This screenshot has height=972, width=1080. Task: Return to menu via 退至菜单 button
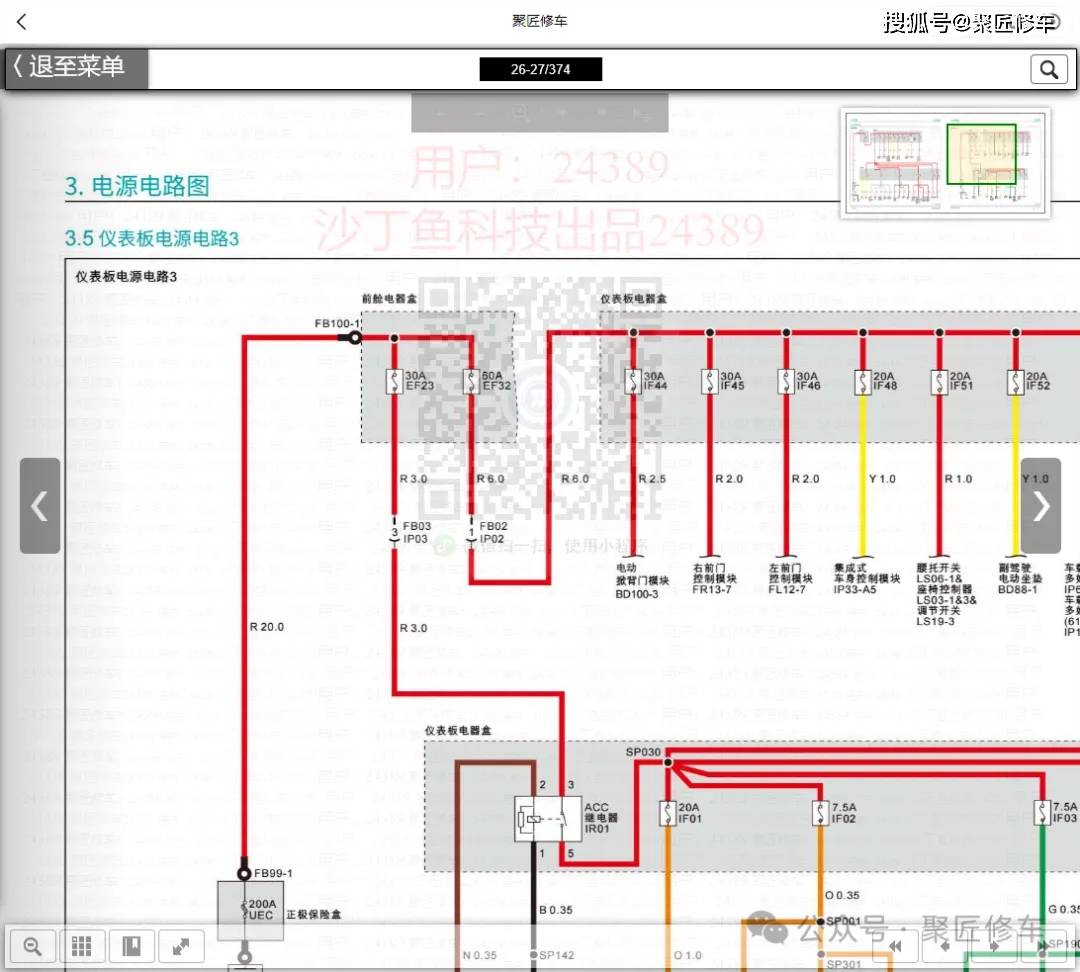pos(76,68)
